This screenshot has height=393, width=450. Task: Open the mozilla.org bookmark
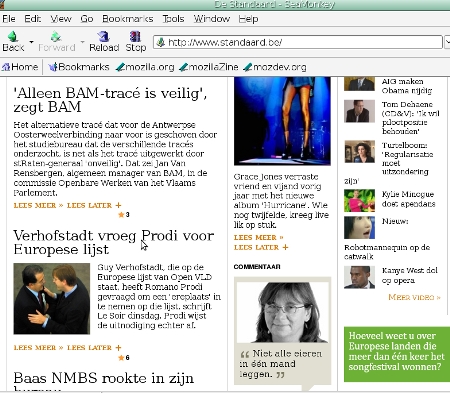pos(145,67)
